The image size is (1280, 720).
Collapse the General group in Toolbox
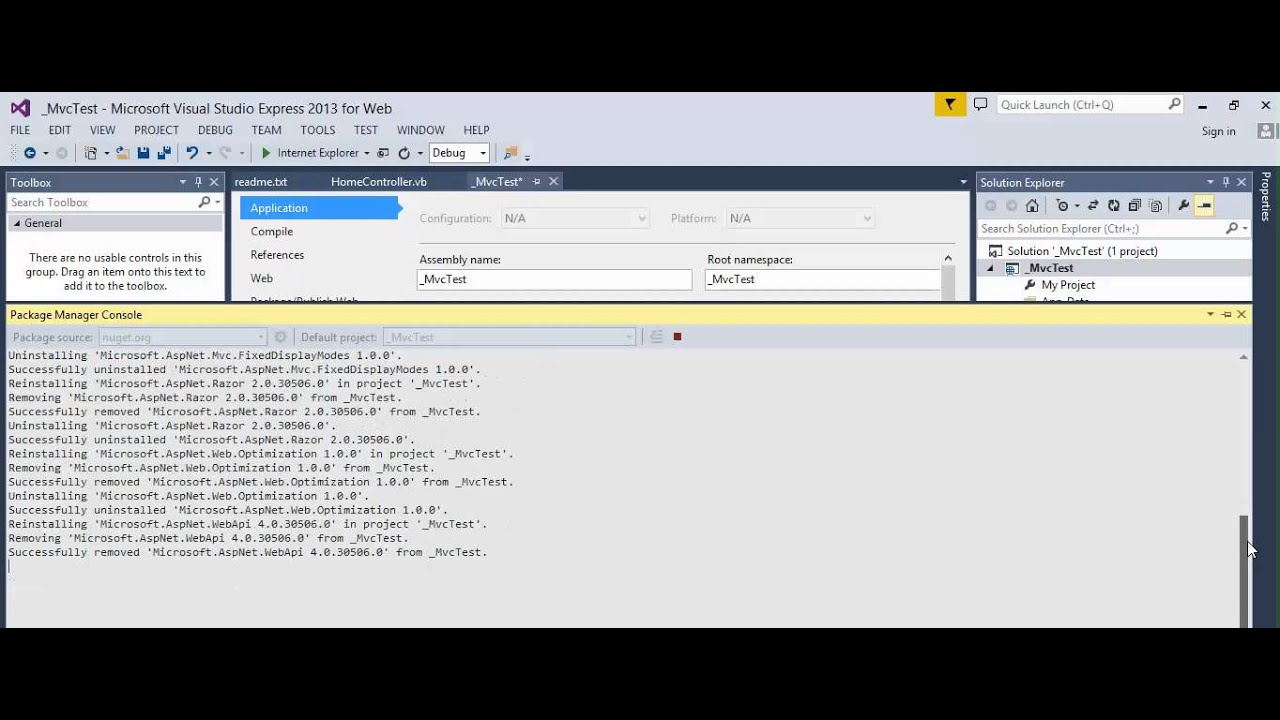17,223
